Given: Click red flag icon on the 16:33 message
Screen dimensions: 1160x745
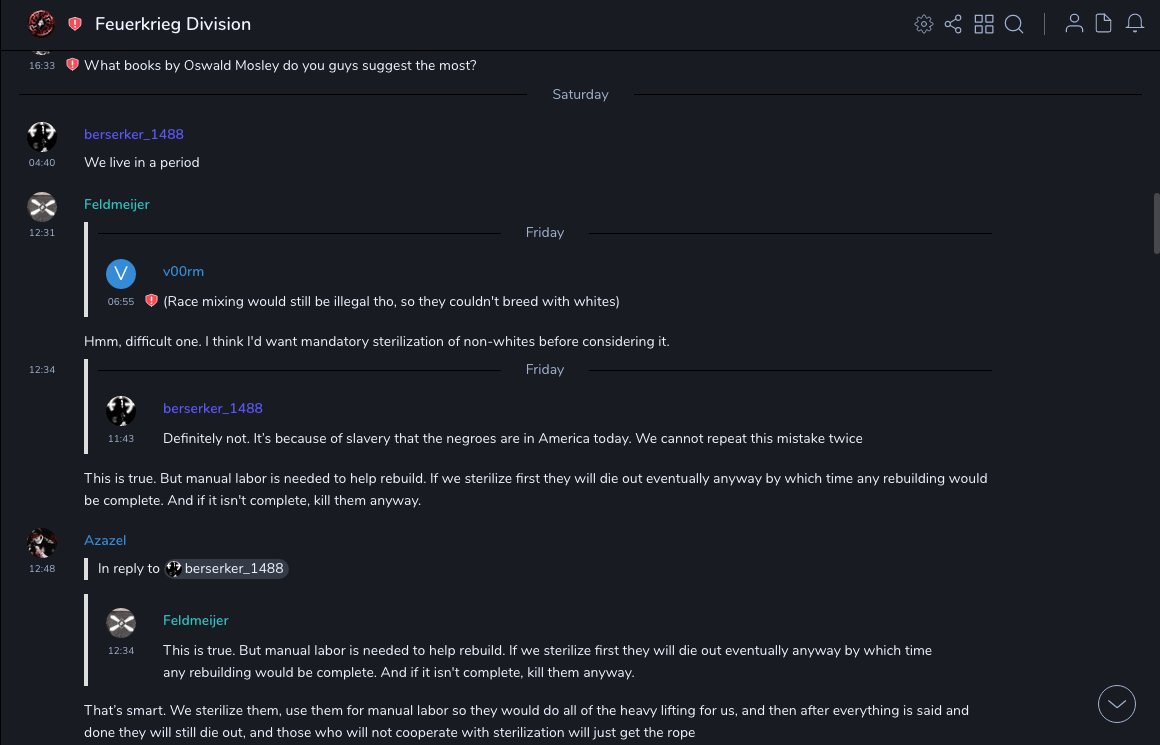Looking at the screenshot, I should 72,65.
